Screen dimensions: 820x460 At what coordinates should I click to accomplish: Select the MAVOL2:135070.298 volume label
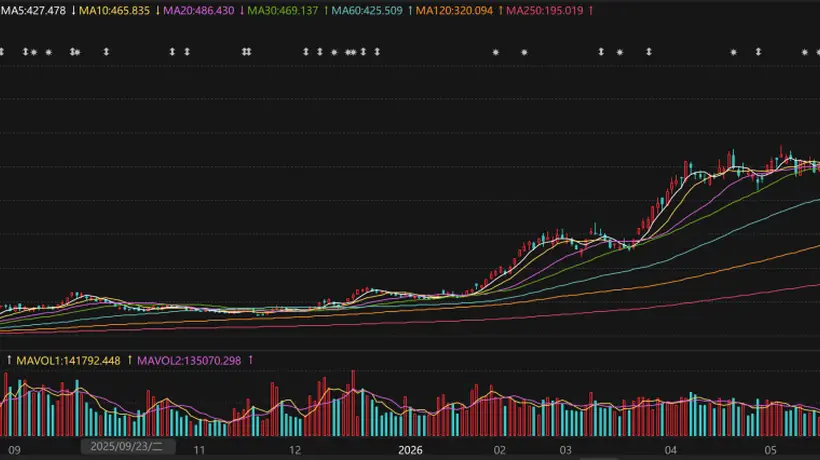point(189,361)
